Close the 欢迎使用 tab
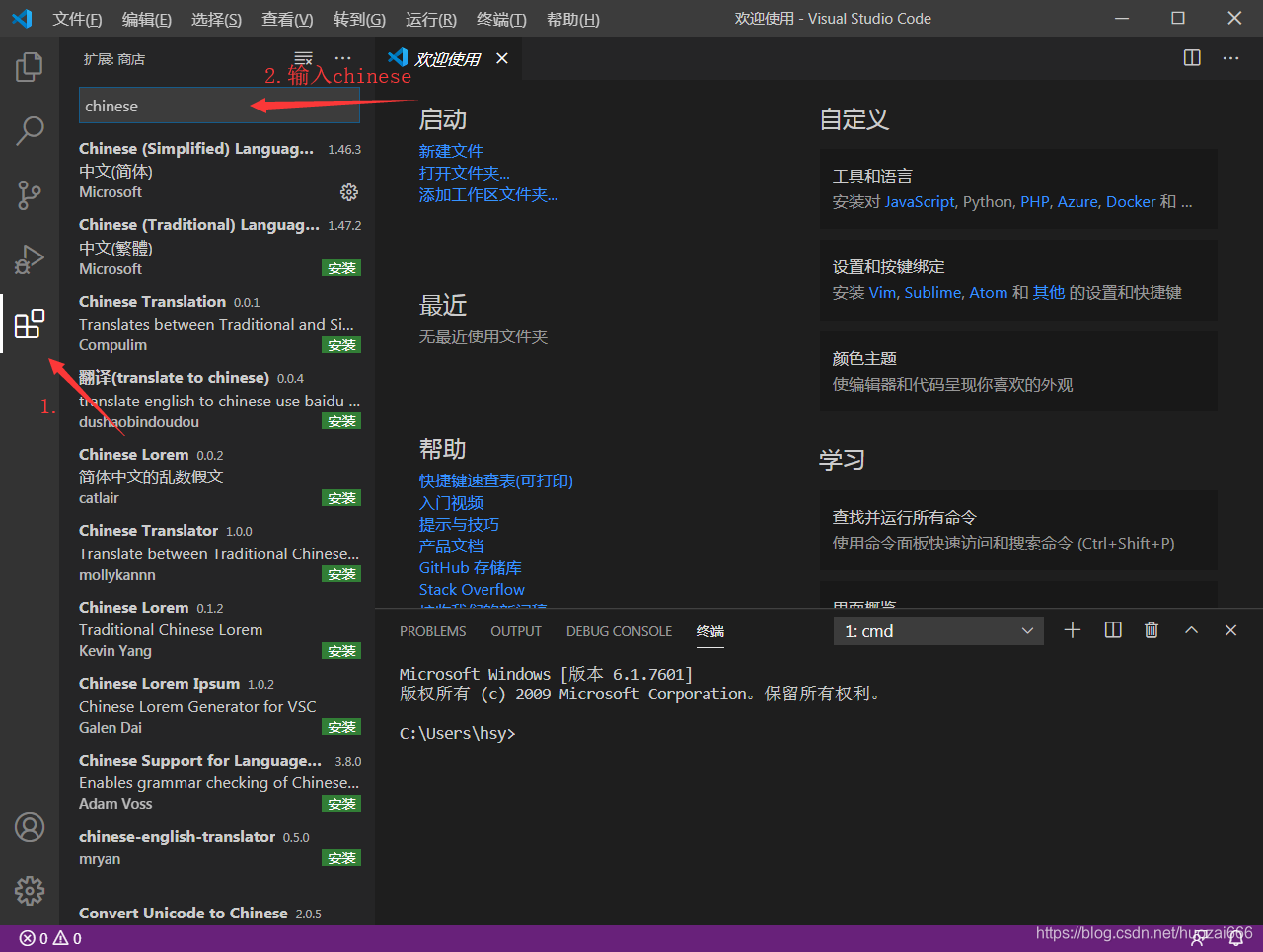1263x952 pixels. pos(502,59)
